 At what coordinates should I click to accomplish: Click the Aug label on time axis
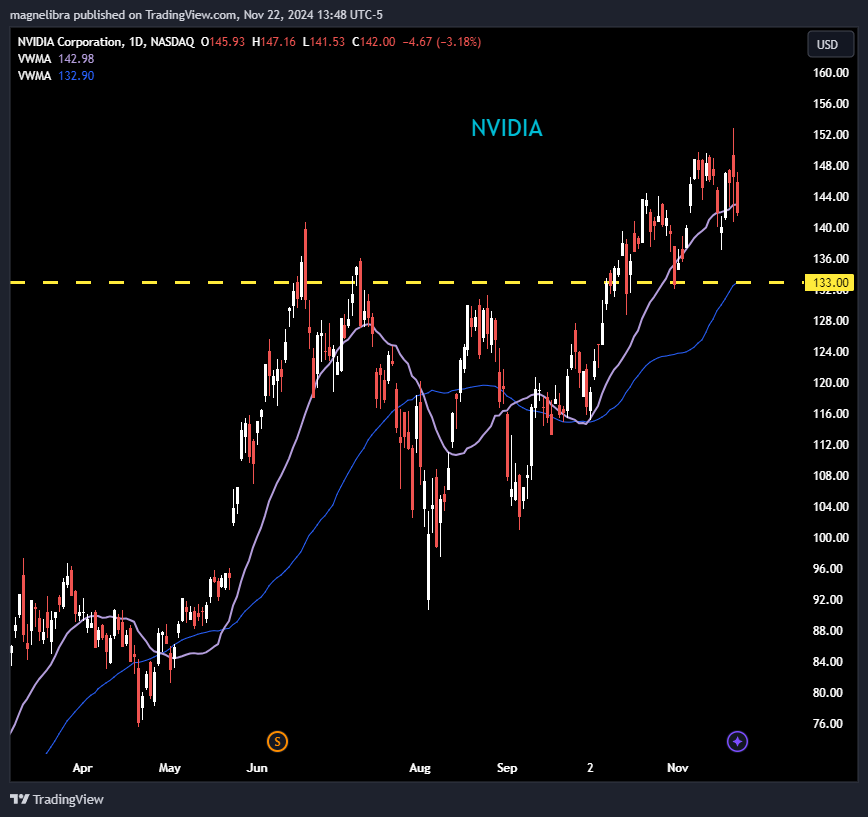tap(420, 768)
